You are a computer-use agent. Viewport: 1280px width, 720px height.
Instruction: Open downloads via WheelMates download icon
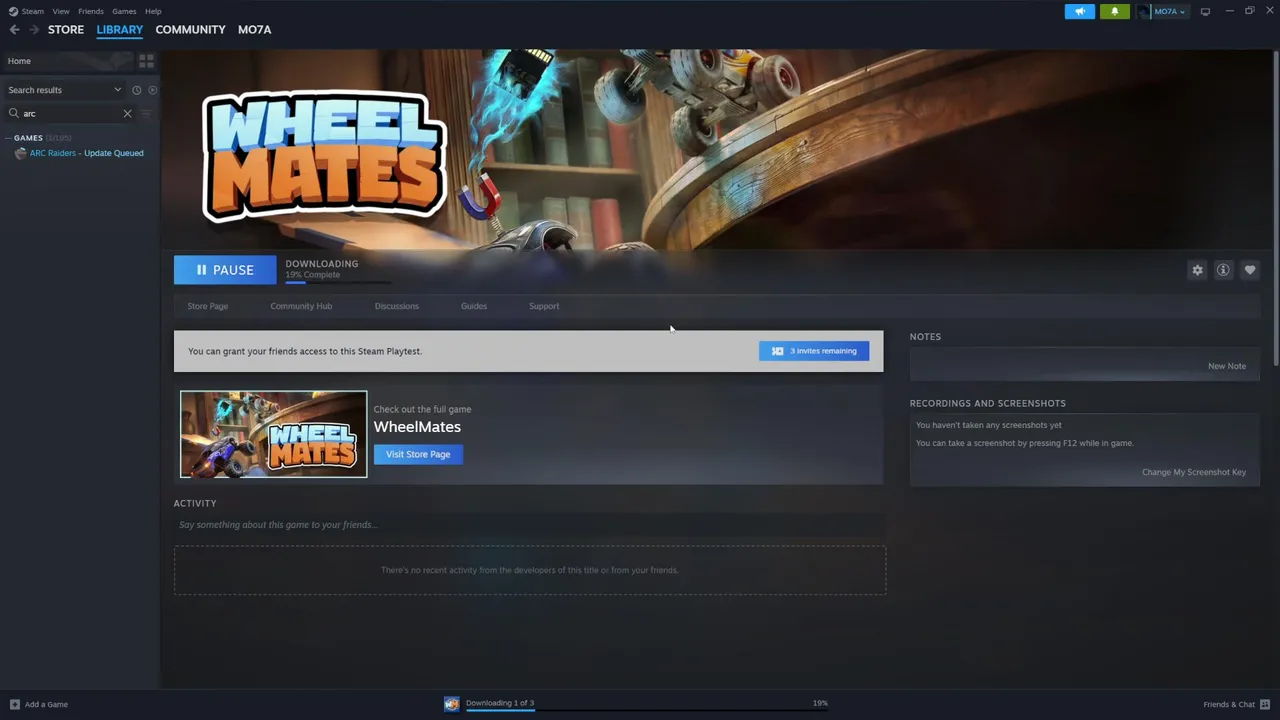pos(452,704)
